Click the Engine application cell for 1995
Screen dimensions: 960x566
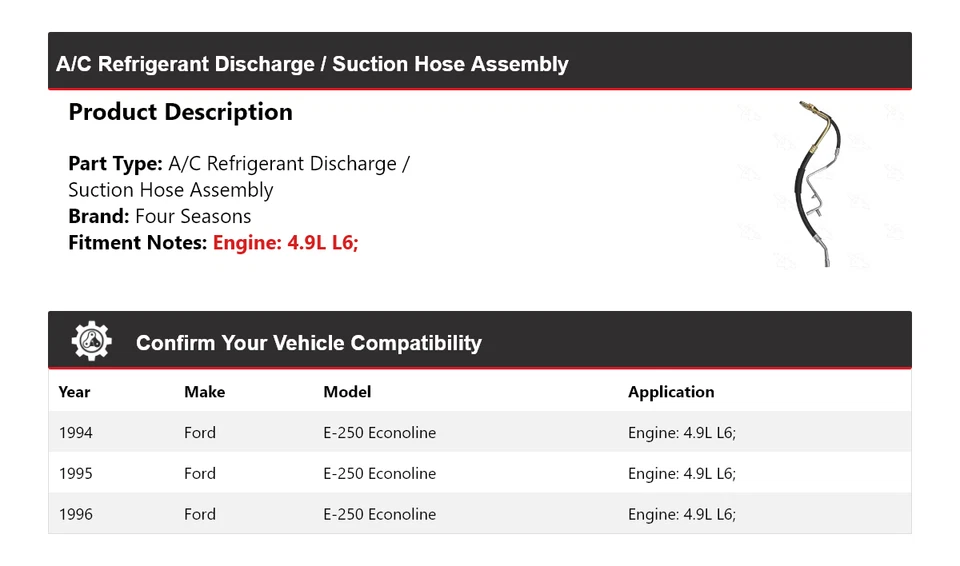pos(681,473)
